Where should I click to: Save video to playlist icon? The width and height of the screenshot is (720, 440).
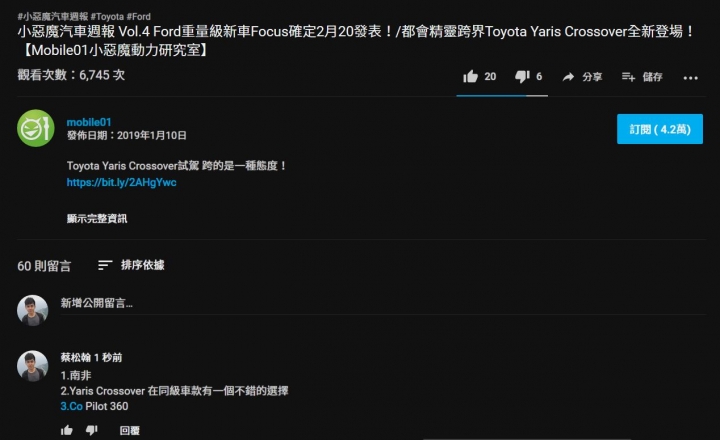628,77
